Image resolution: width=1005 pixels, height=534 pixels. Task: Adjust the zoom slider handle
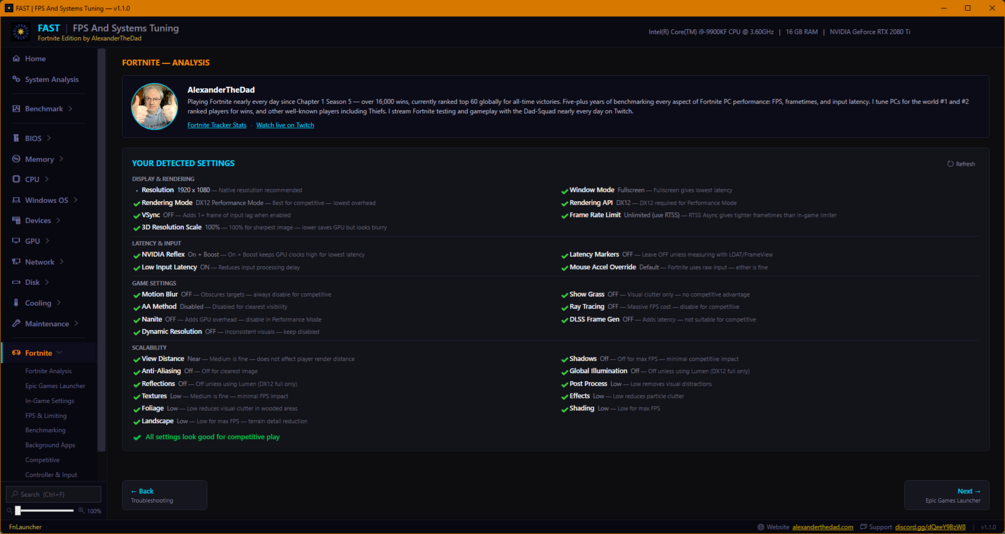[18, 511]
